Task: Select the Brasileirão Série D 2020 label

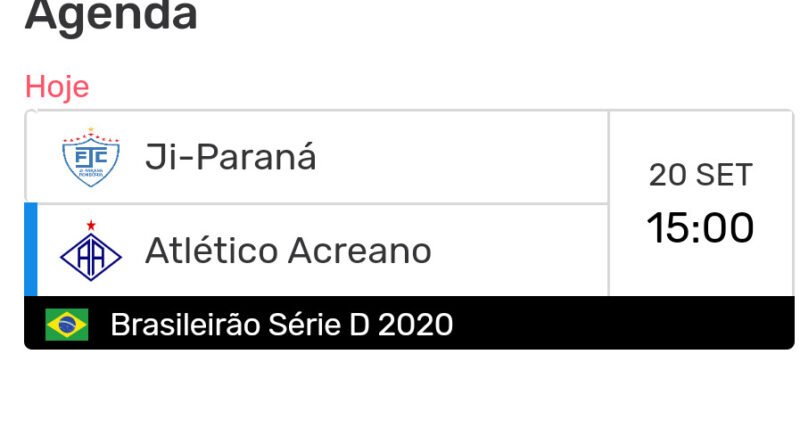Action: click(281, 324)
